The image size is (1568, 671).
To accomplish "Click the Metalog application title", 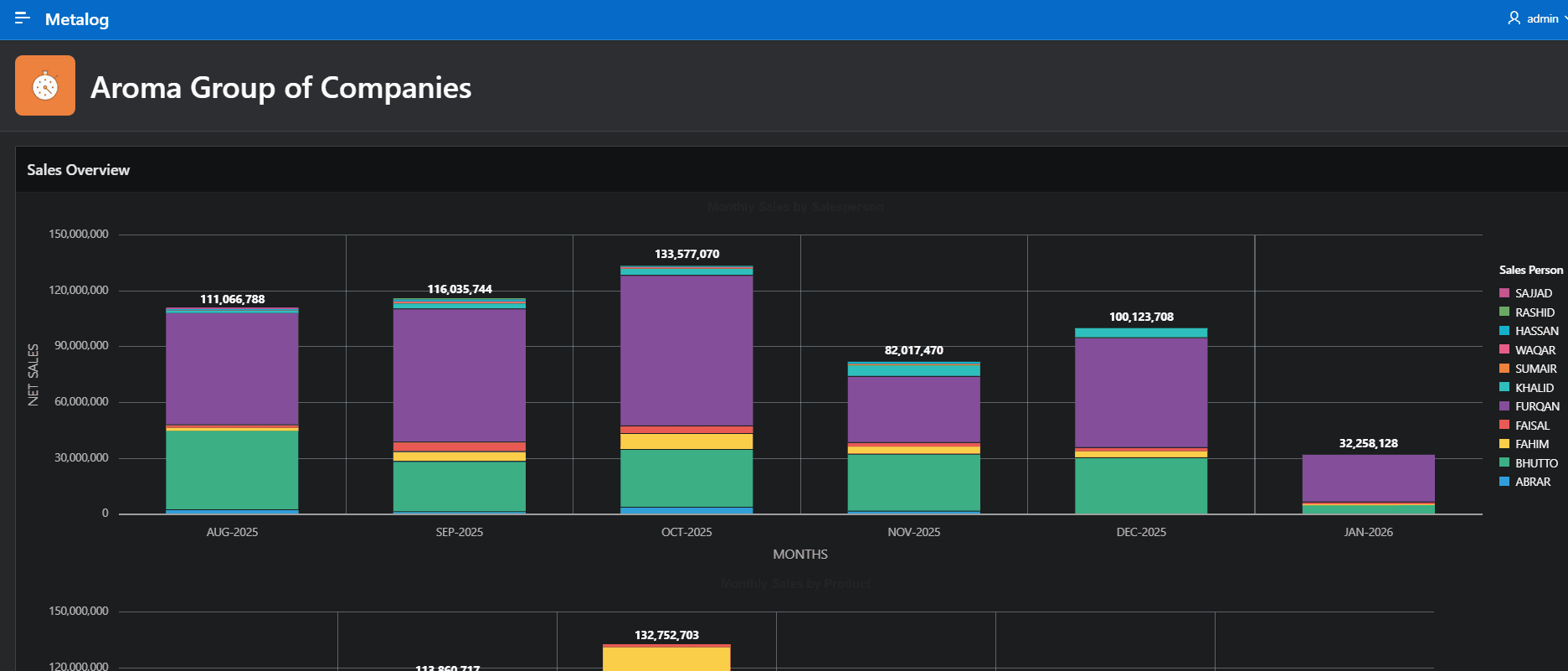I will [x=77, y=19].
